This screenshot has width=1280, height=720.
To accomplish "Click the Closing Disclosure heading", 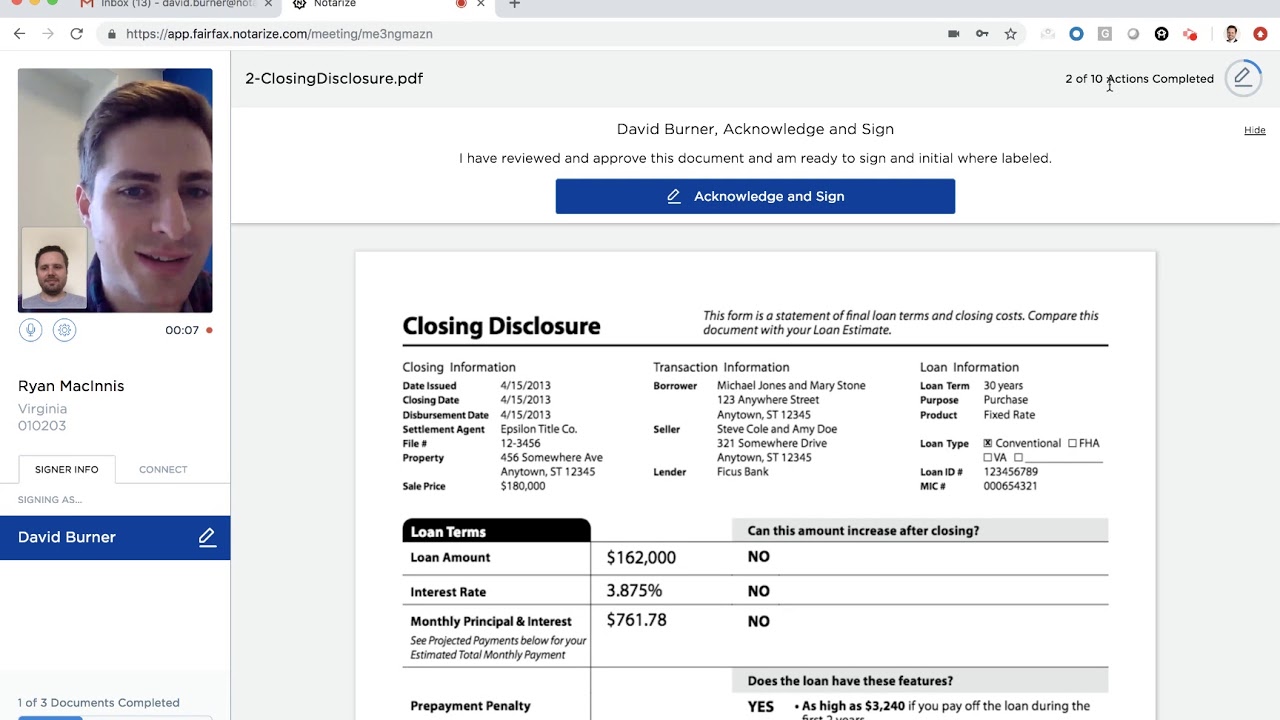I will pos(501,326).
